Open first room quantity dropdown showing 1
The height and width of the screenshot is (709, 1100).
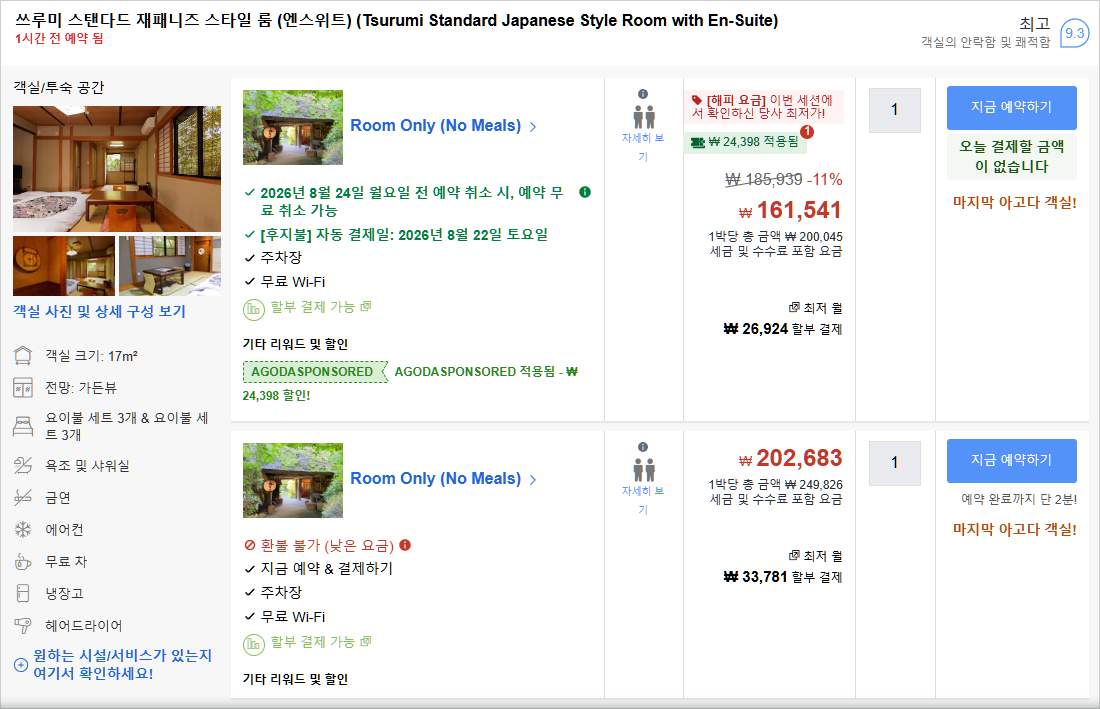coord(894,110)
